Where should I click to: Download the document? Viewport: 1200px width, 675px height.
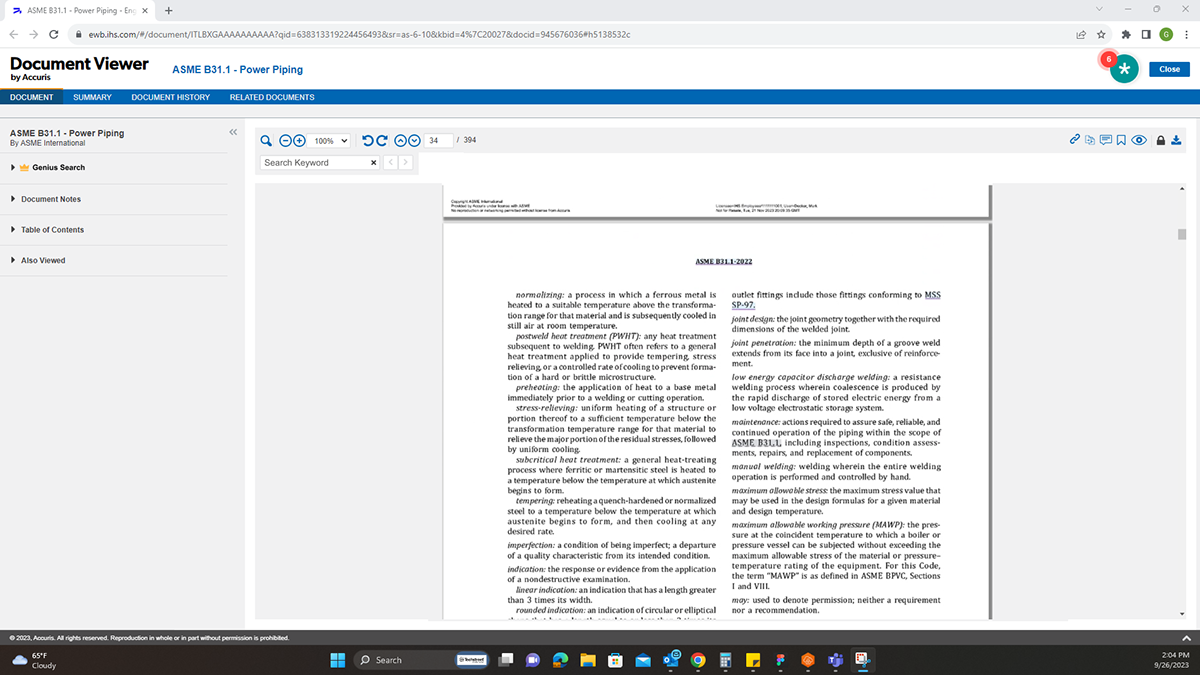1176,140
